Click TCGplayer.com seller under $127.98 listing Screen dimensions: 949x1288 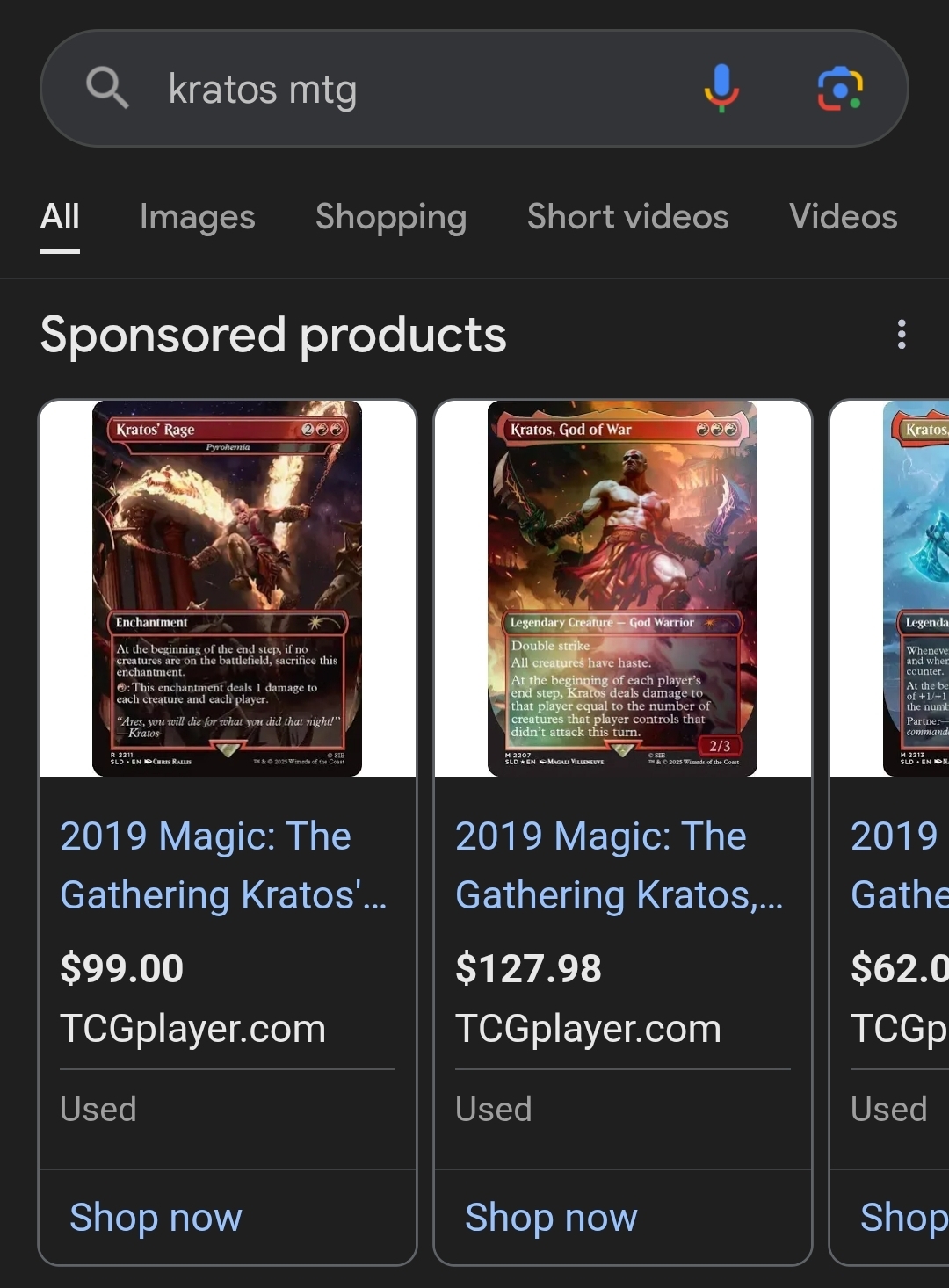coord(589,1029)
